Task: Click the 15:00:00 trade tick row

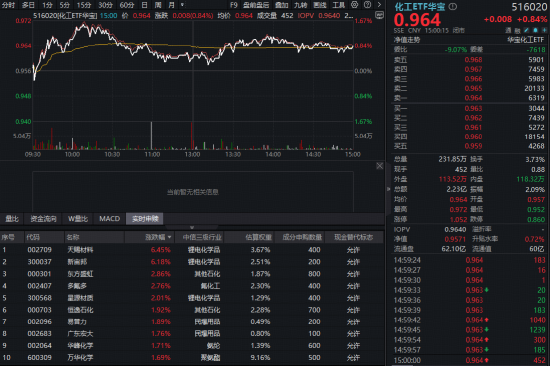Action: pyautogui.click(x=469, y=360)
